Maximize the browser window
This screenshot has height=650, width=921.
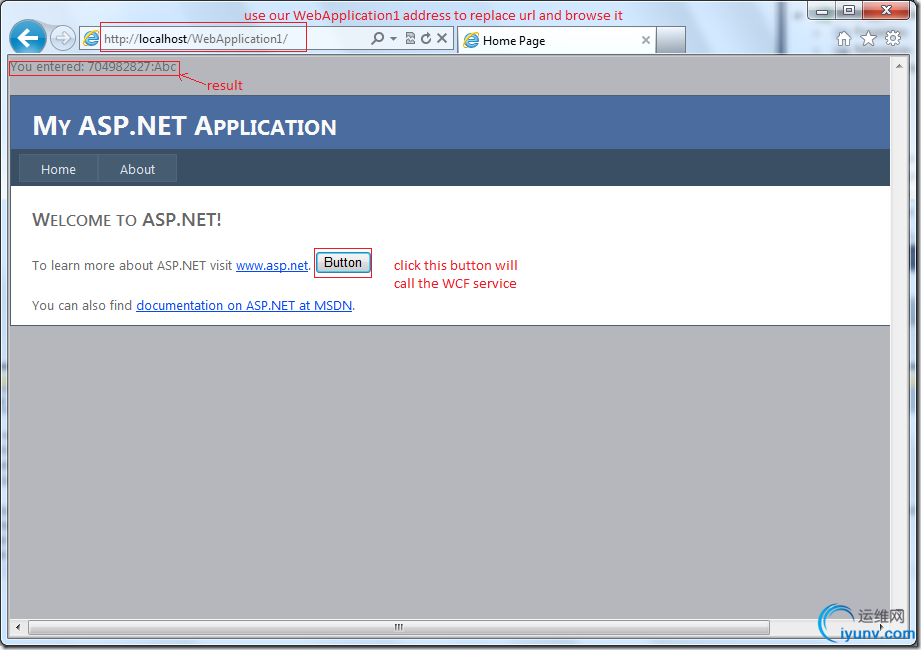(848, 10)
